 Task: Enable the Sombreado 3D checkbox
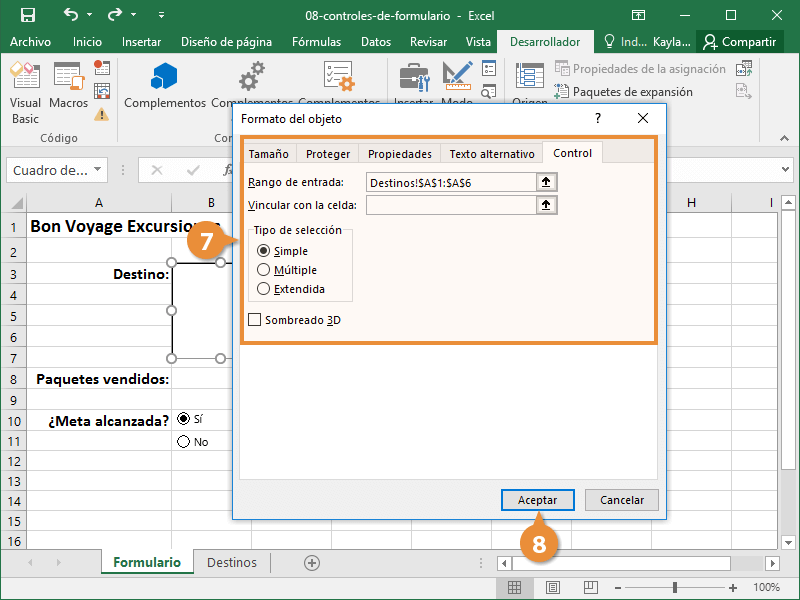[254, 320]
